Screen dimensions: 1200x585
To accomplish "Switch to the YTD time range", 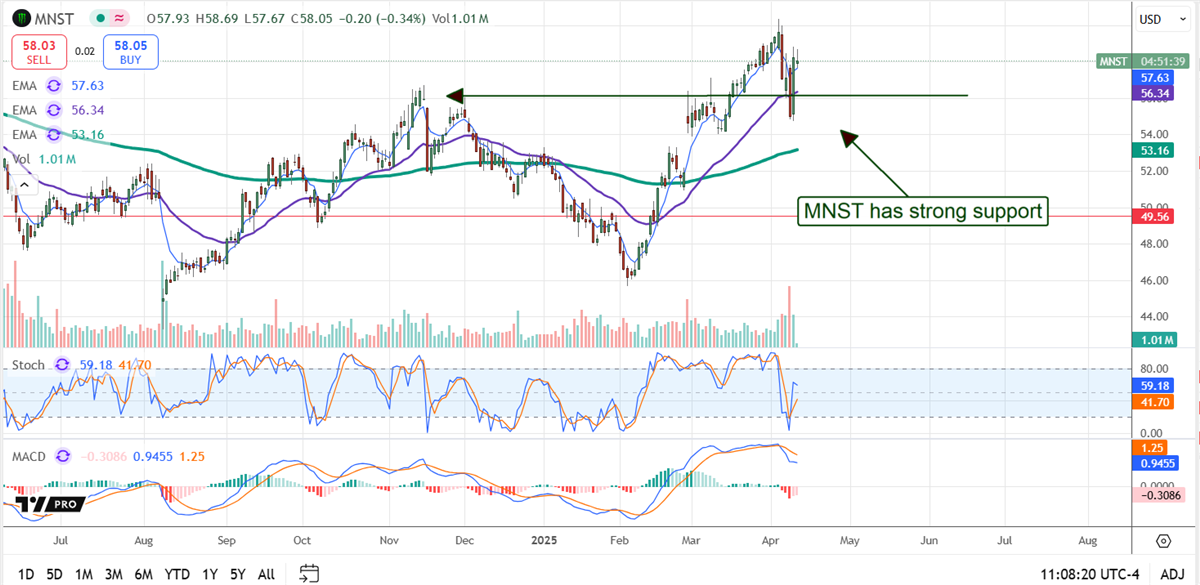I will [x=176, y=574].
